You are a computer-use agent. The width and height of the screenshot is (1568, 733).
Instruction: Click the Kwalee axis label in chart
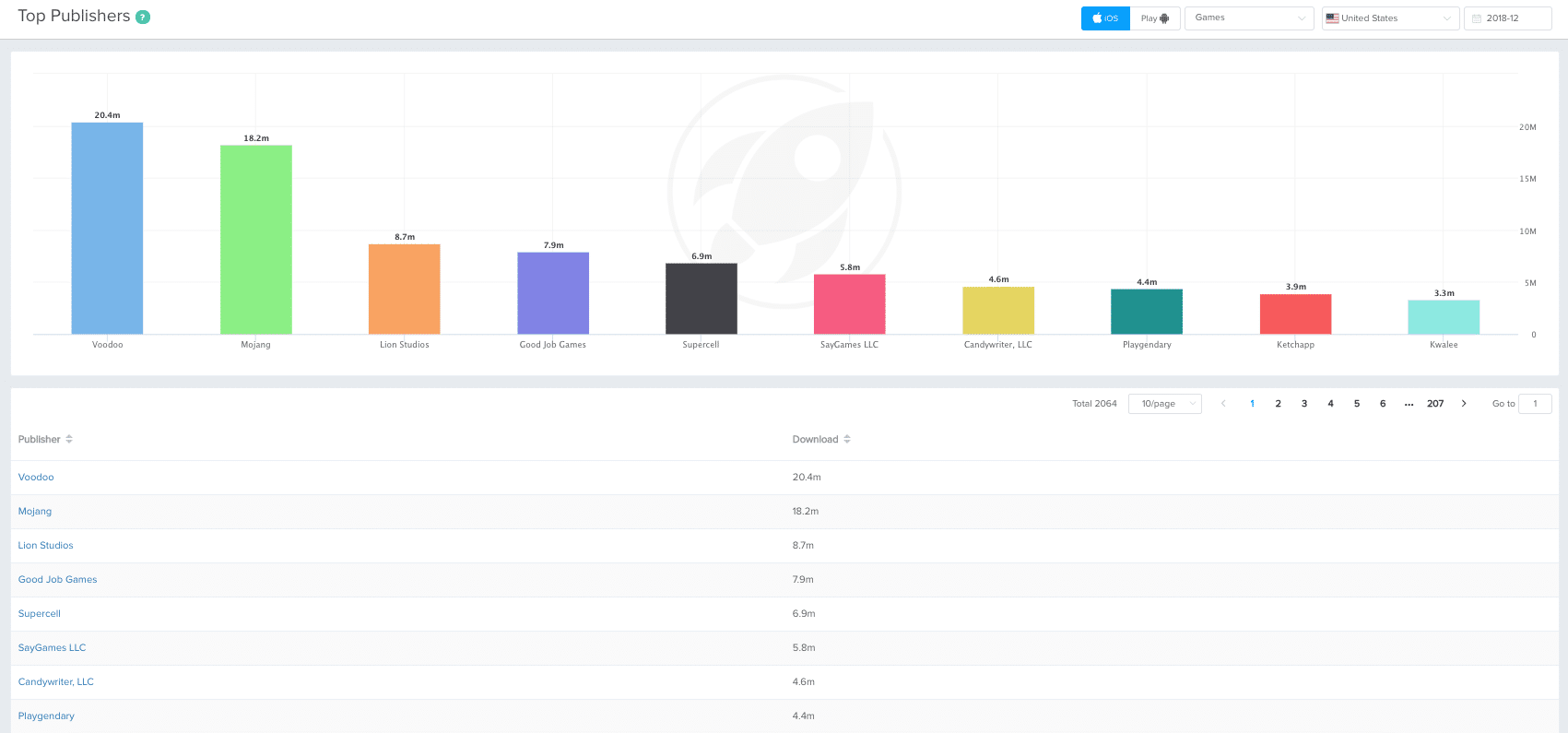(x=1444, y=345)
